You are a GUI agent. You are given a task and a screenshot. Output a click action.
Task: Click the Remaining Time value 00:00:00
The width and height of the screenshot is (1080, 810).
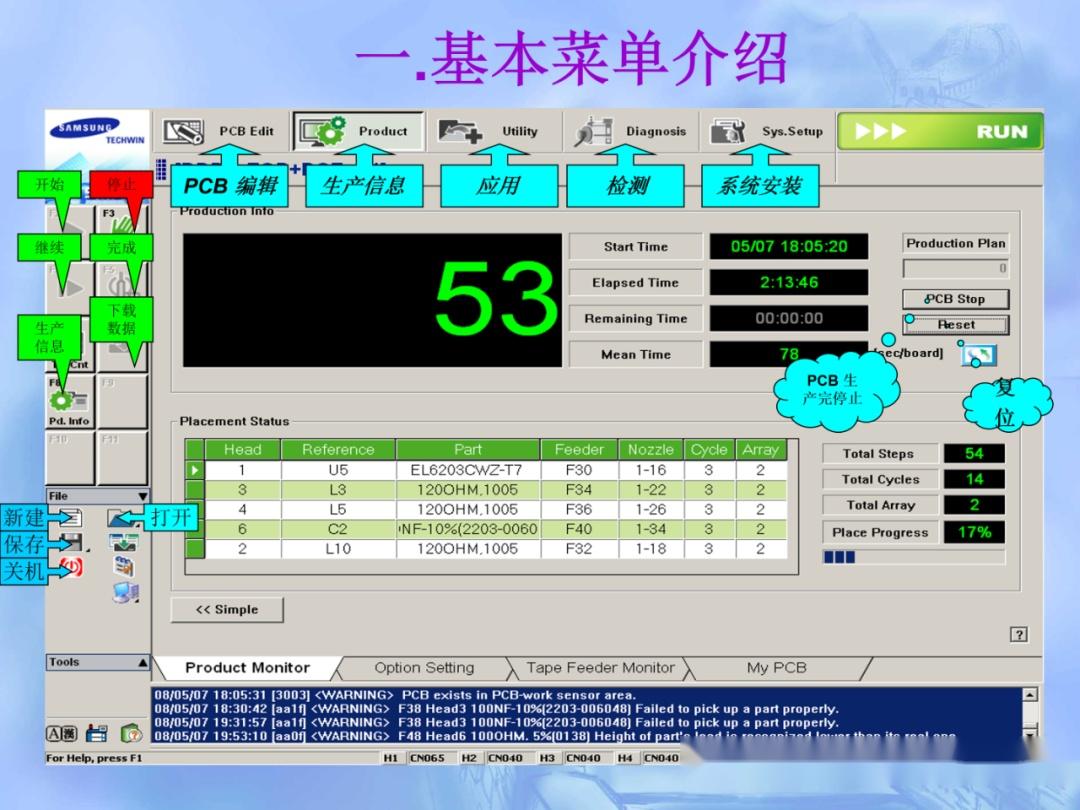click(789, 318)
